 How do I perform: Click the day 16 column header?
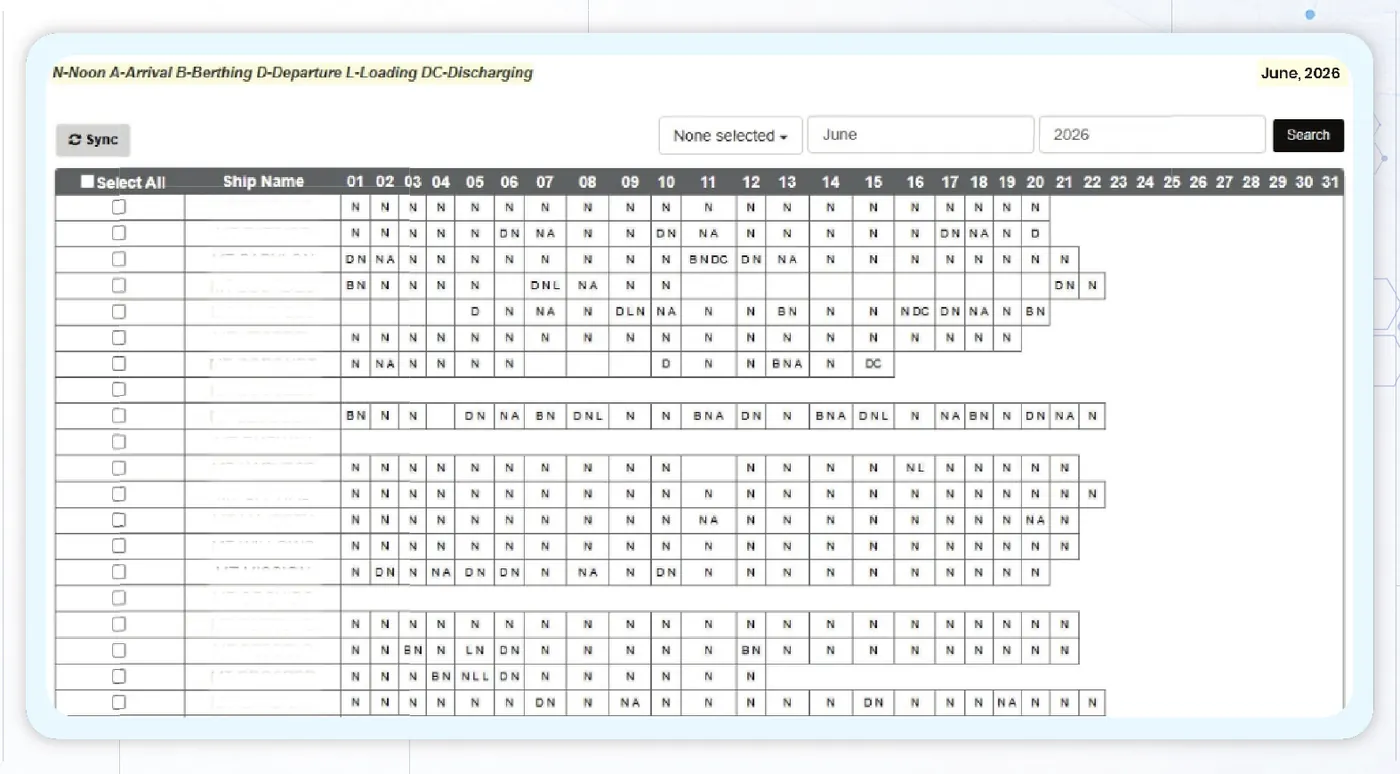(915, 182)
